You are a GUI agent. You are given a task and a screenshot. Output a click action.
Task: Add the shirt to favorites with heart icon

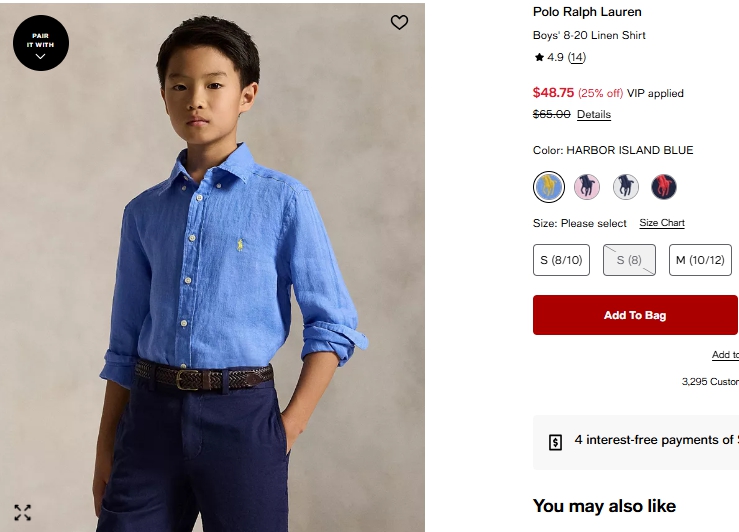pyautogui.click(x=399, y=22)
